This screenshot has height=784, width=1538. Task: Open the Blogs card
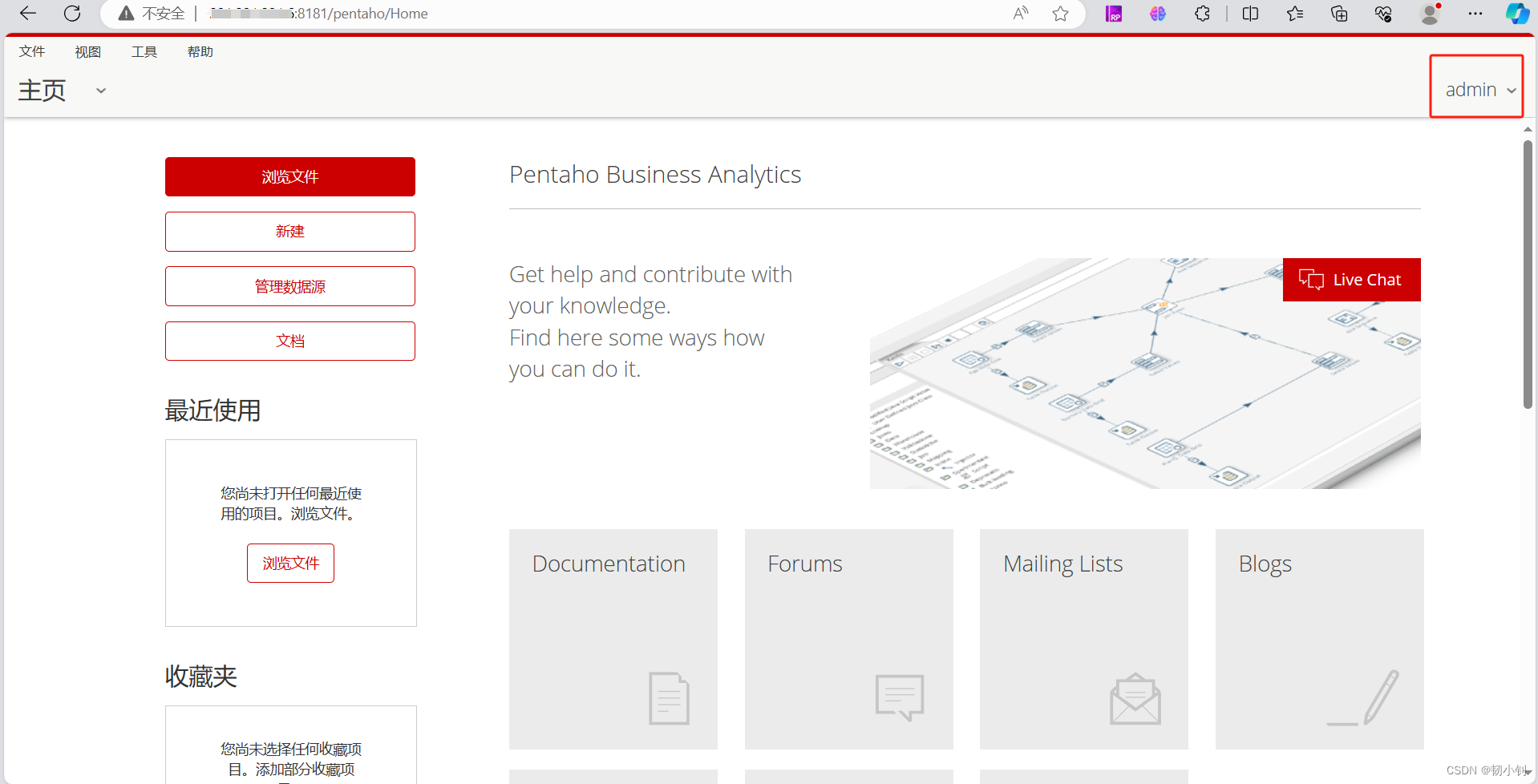(1320, 639)
